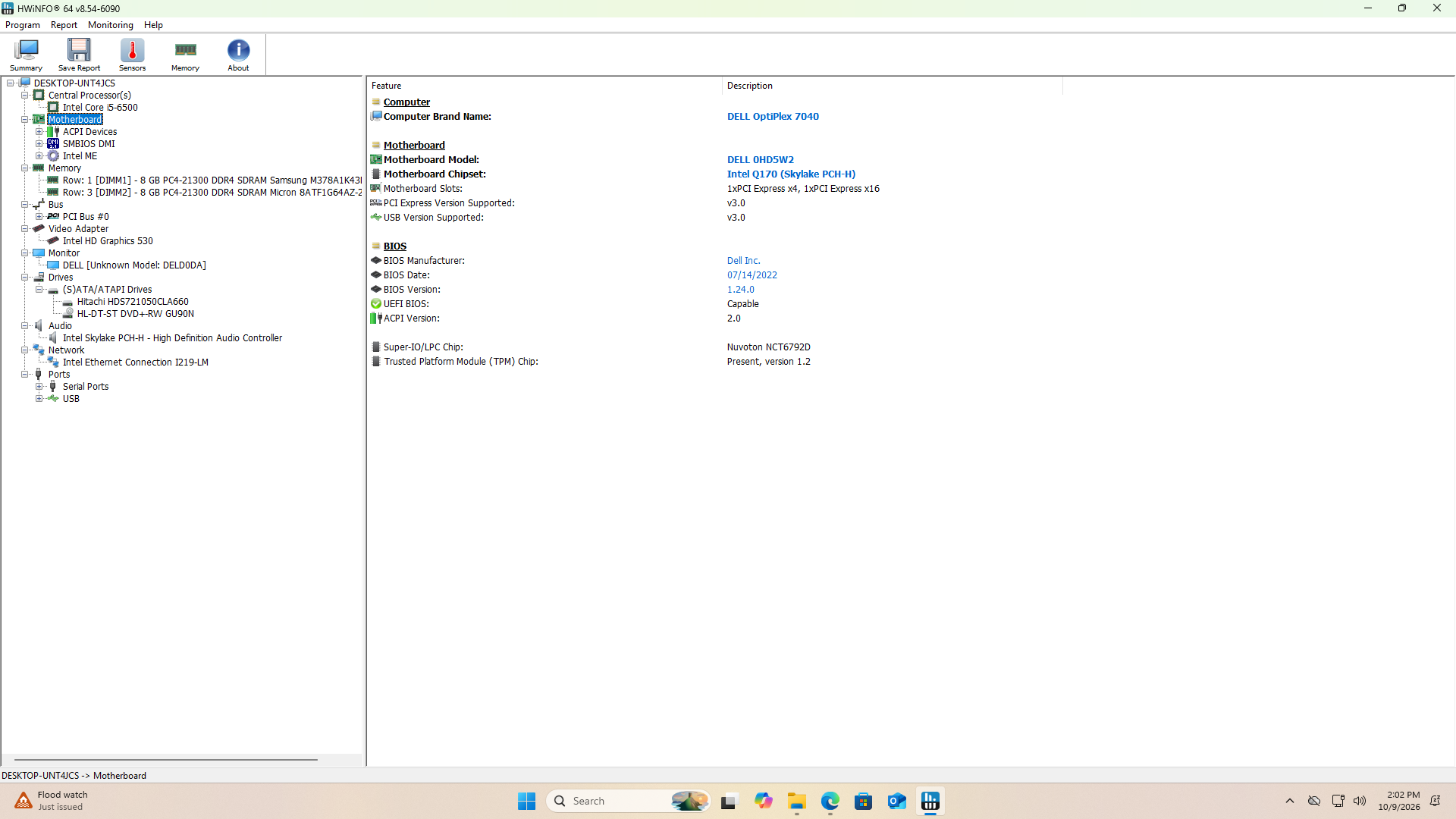Open the Flood watch weather widget
This screenshot has width=1456, height=819.
[x=52, y=801]
